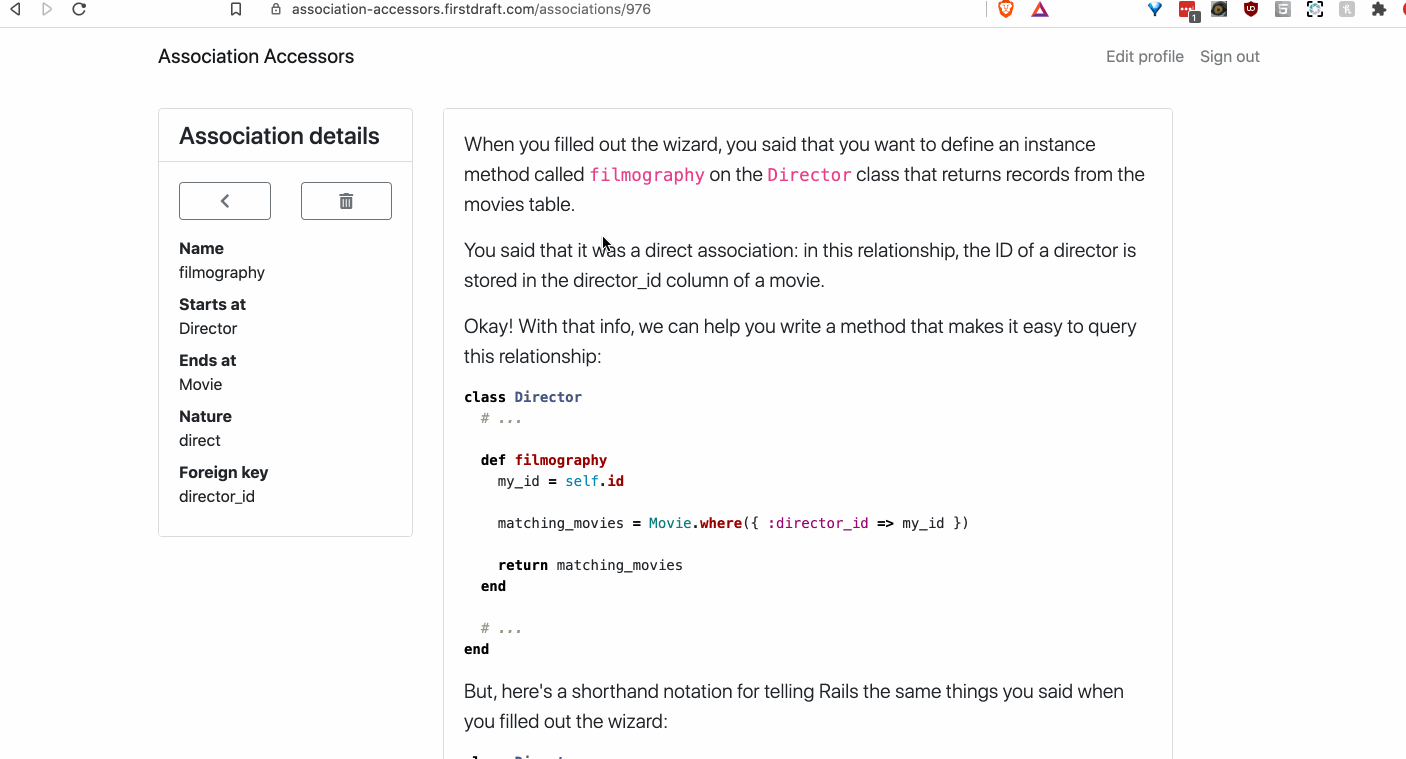Viewport: 1406px width, 759px height.
Task: Click the gray 'h' extension icon
Action: point(1347,9)
